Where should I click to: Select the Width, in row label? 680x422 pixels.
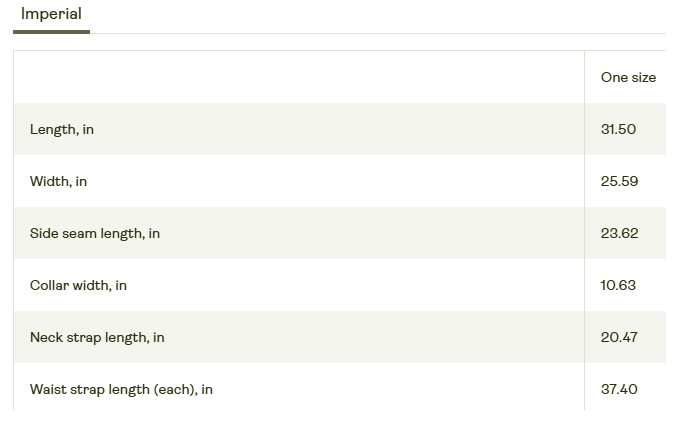(58, 181)
